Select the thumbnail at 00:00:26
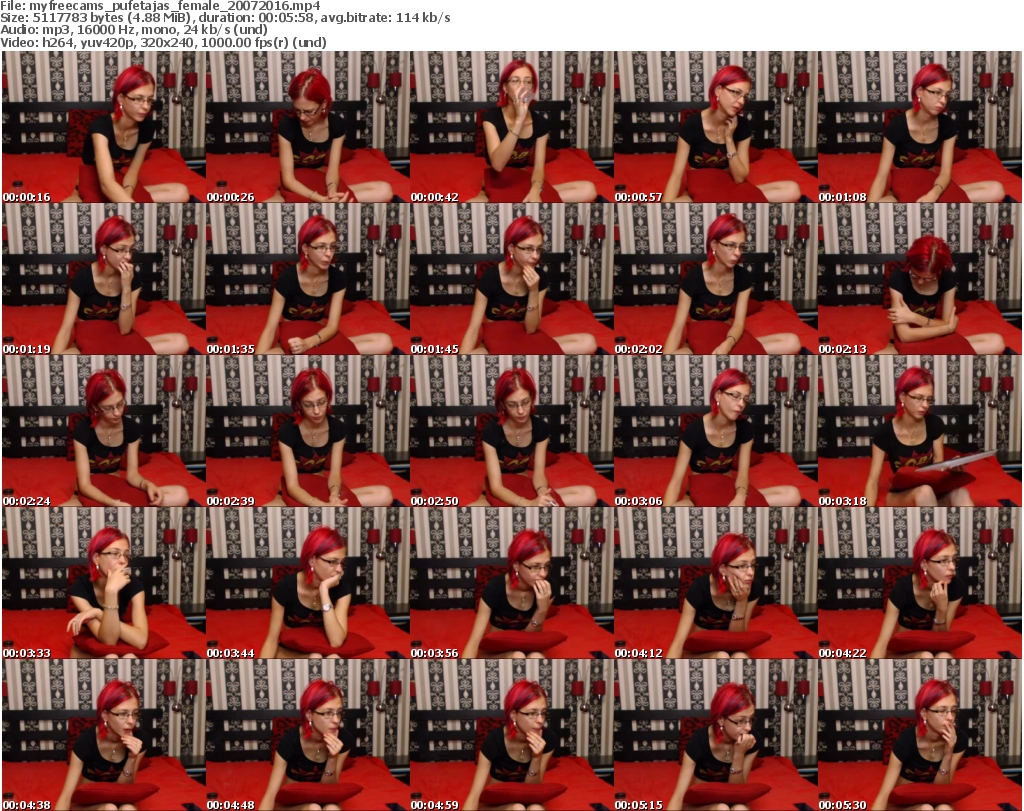The height and width of the screenshot is (811, 1024). click(x=308, y=127)
